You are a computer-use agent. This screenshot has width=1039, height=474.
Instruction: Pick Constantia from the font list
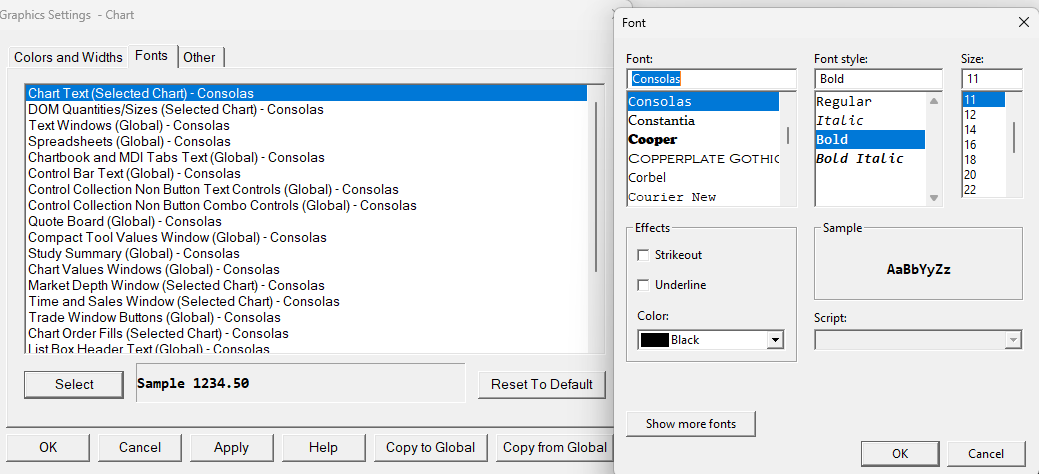(x=661, y=120)
